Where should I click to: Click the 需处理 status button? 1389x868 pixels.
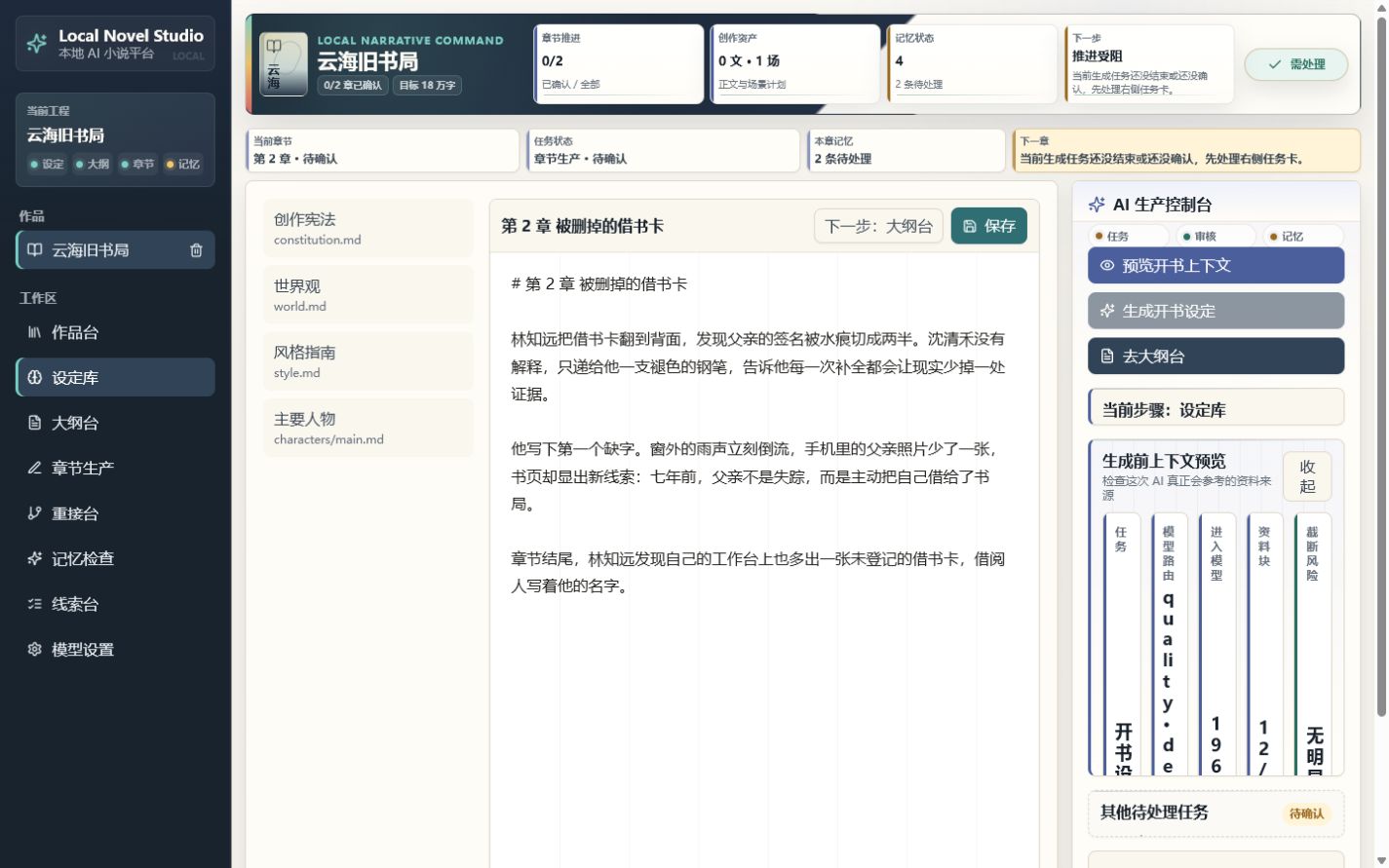click(1295, 64)
